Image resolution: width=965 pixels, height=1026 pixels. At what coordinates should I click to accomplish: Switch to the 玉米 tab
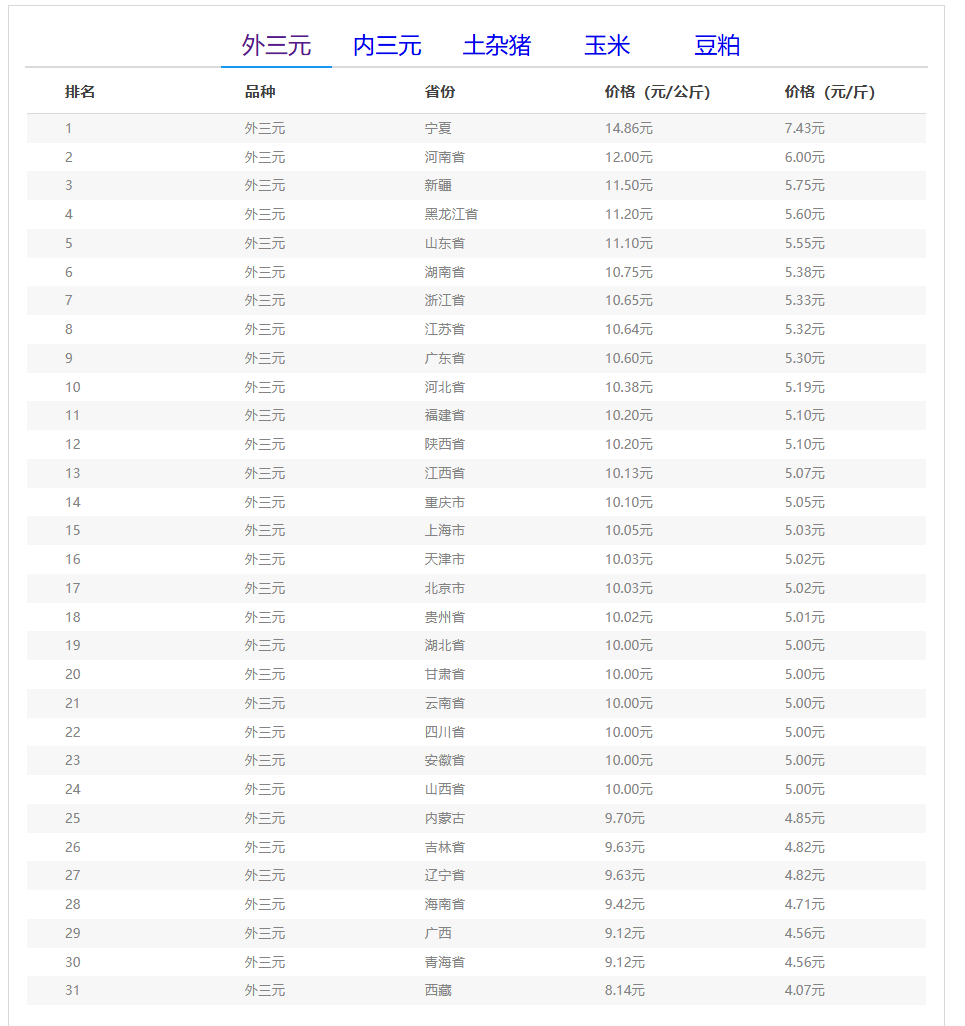click(x=607, y=46)
